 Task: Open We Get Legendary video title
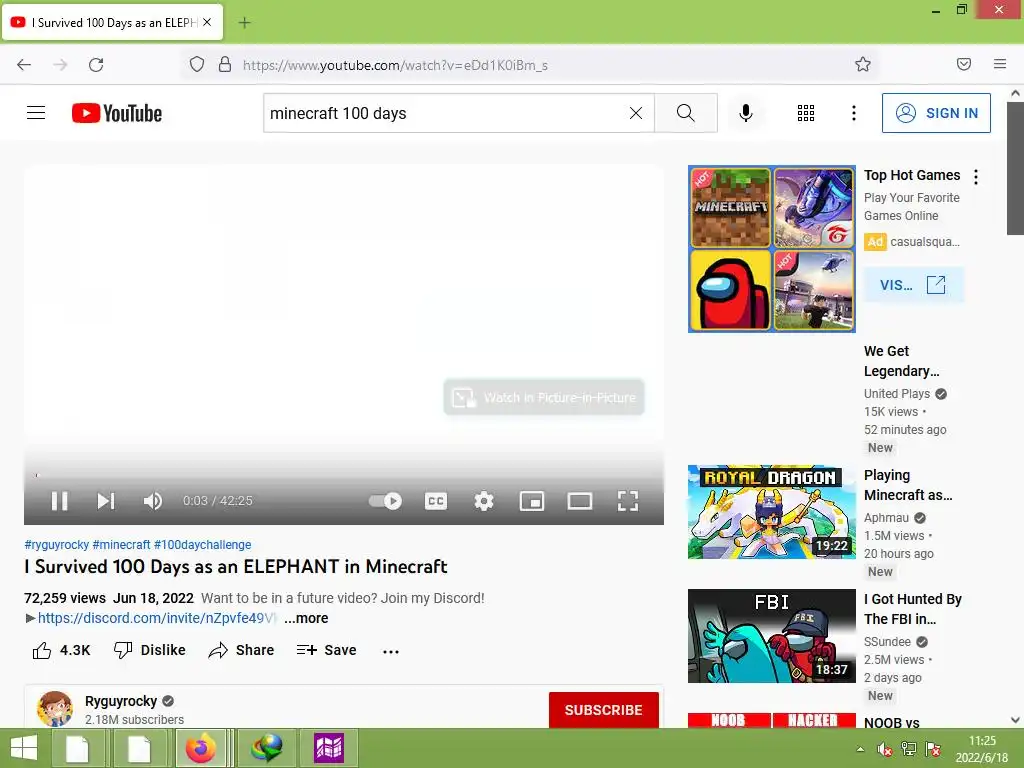tap(901, 361)
